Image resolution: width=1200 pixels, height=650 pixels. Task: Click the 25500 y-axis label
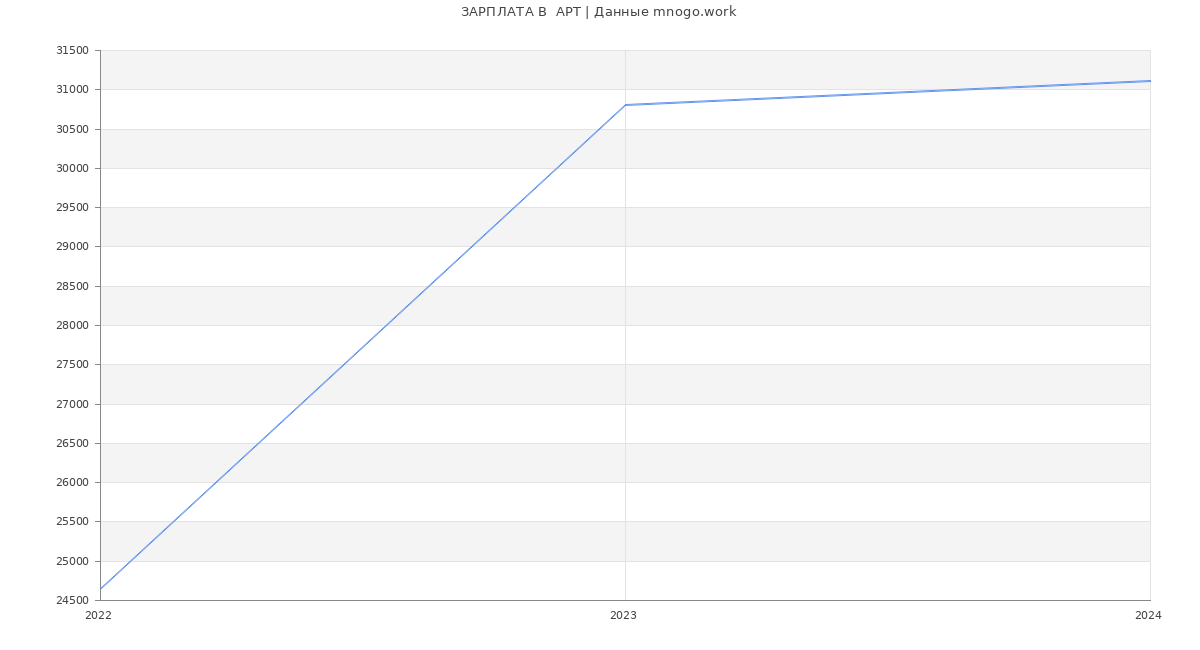(72, 522)
